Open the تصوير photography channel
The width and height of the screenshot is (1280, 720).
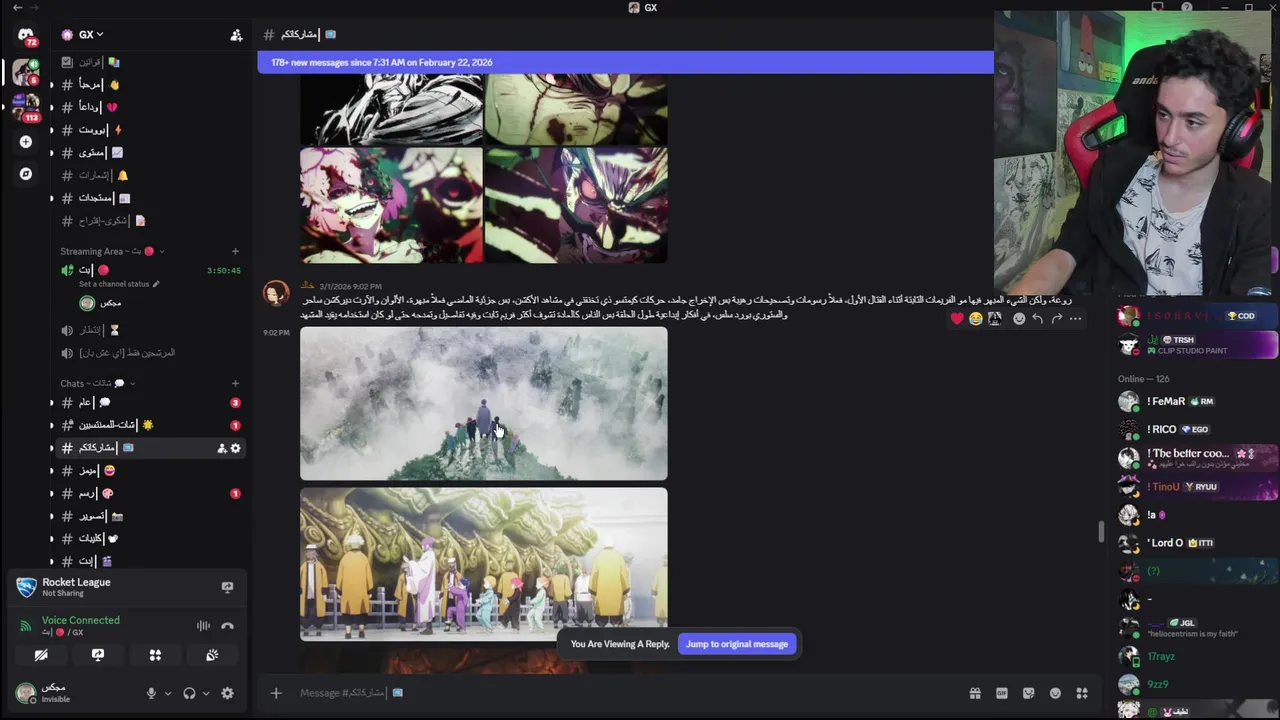148,516
